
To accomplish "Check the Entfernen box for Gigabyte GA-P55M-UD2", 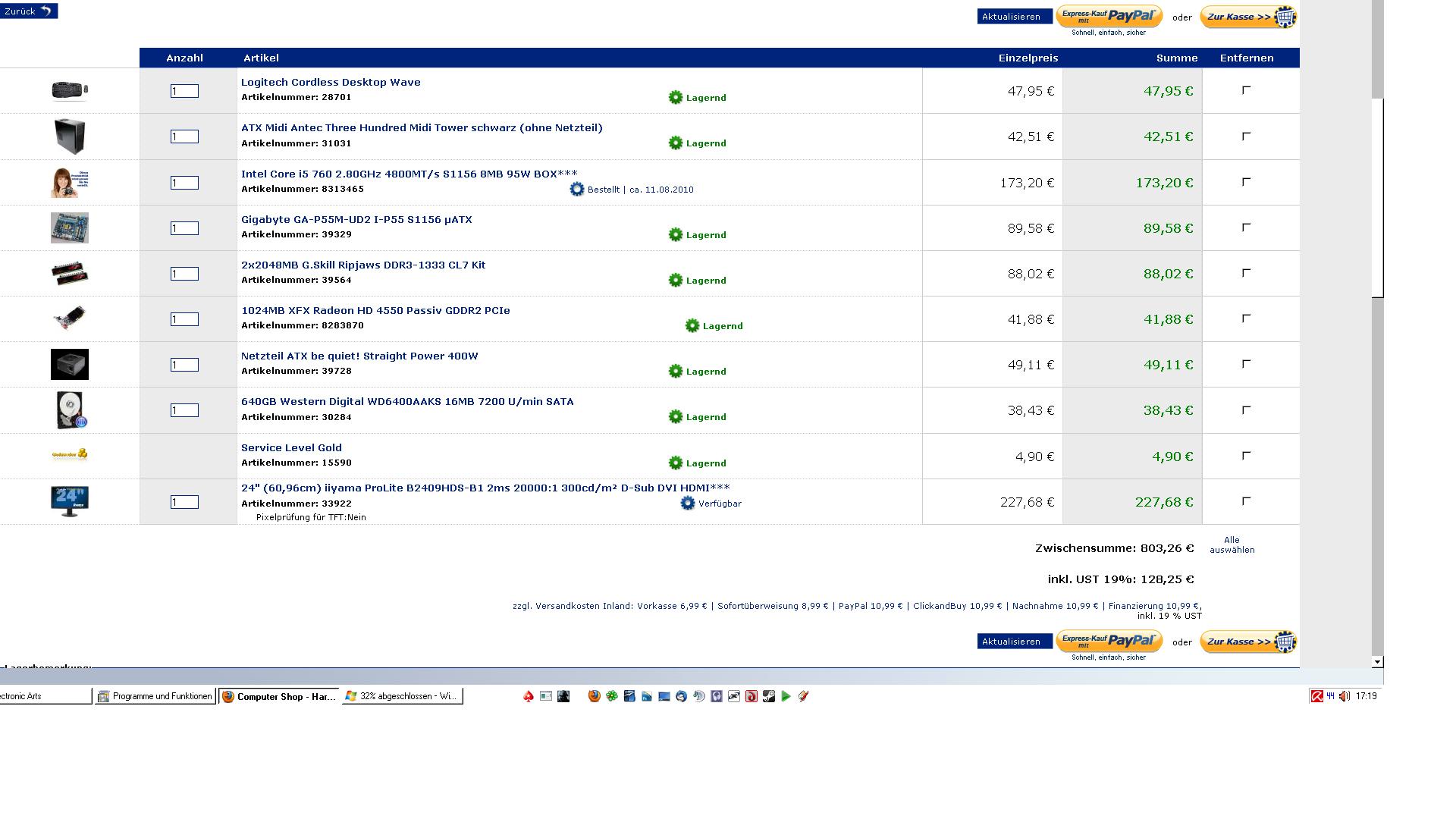I will [x=1246, y=227].
